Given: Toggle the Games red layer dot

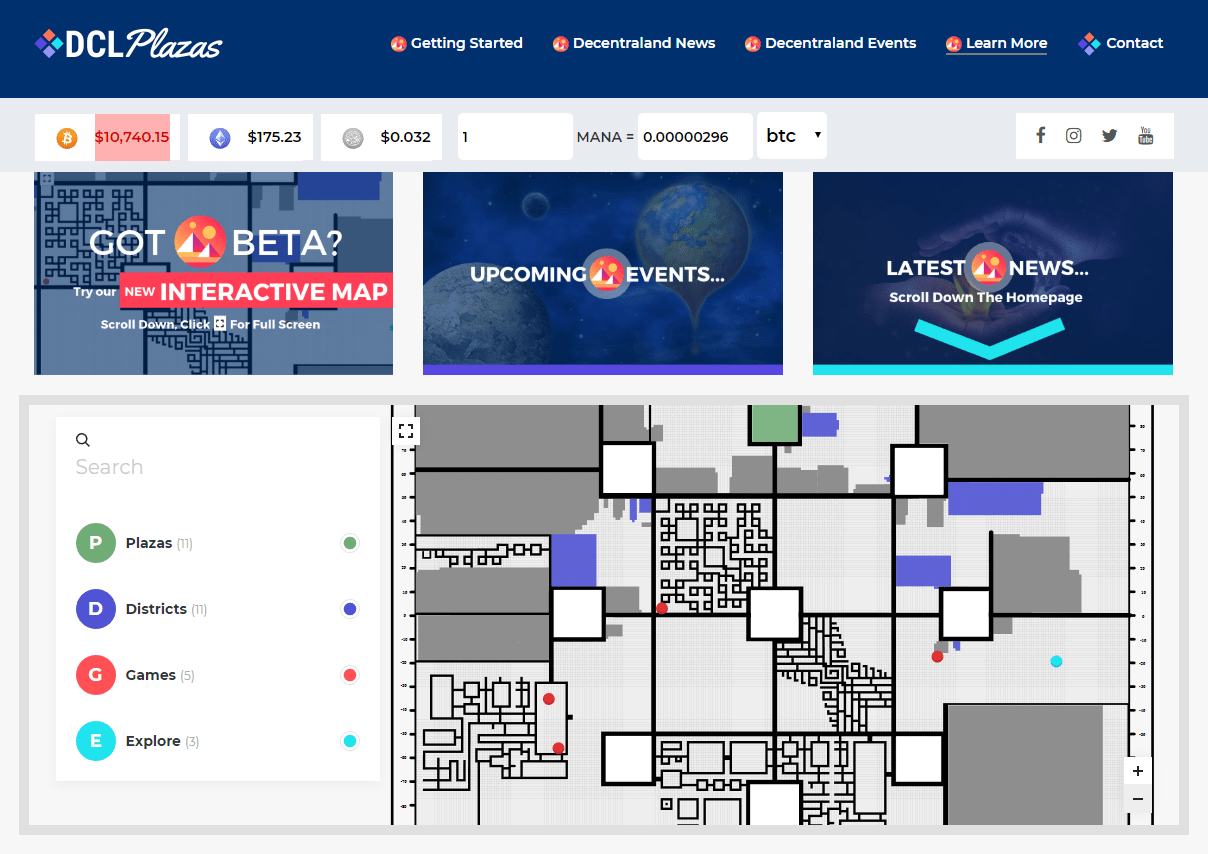Looking at the screenshot, I should tap(350, 675).
